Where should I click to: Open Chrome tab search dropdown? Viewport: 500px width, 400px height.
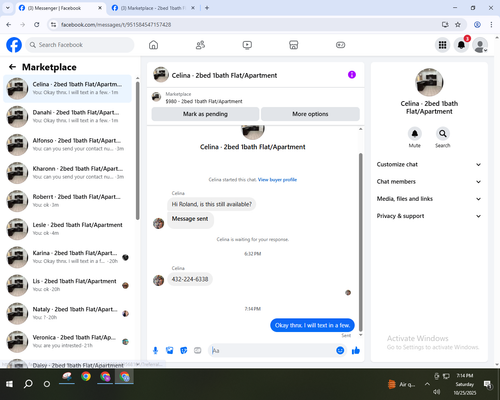pyautogui.click(x=8, y=8)
